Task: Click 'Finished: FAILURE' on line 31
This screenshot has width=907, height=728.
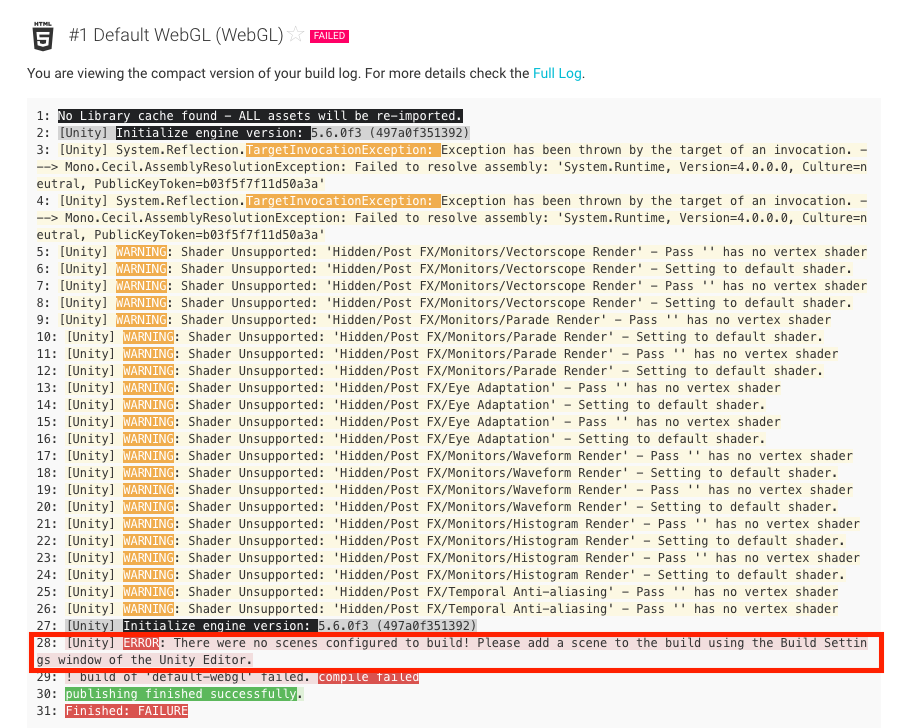Action: pos(127,711)
